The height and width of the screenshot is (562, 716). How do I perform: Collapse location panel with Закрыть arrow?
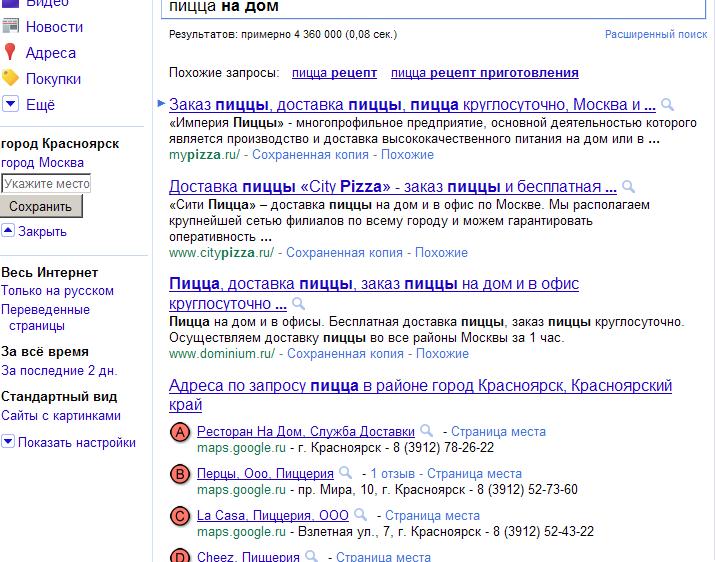[x=8, y=231]
